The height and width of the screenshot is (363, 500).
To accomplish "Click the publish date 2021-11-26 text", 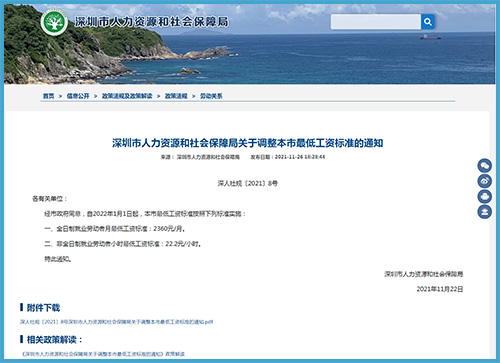I will [x=288, y=157].
